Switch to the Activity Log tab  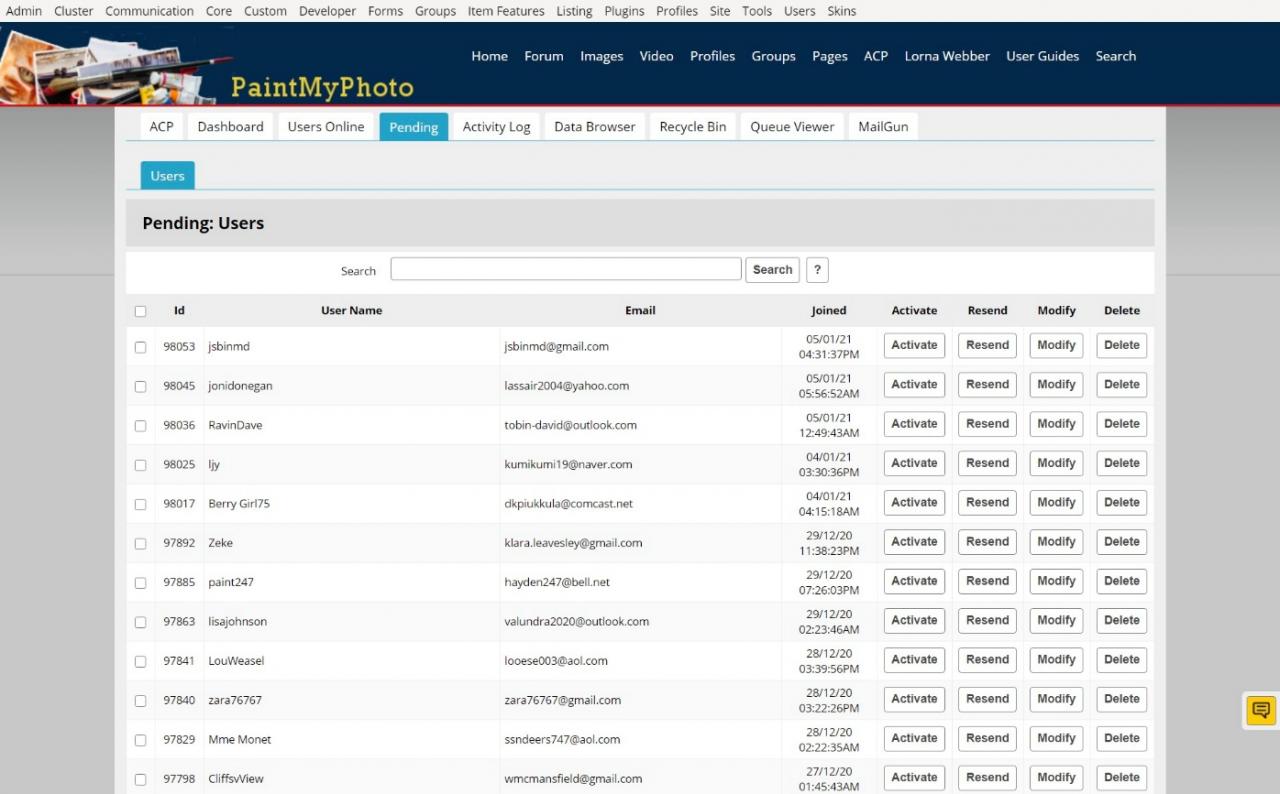[496, 127]
